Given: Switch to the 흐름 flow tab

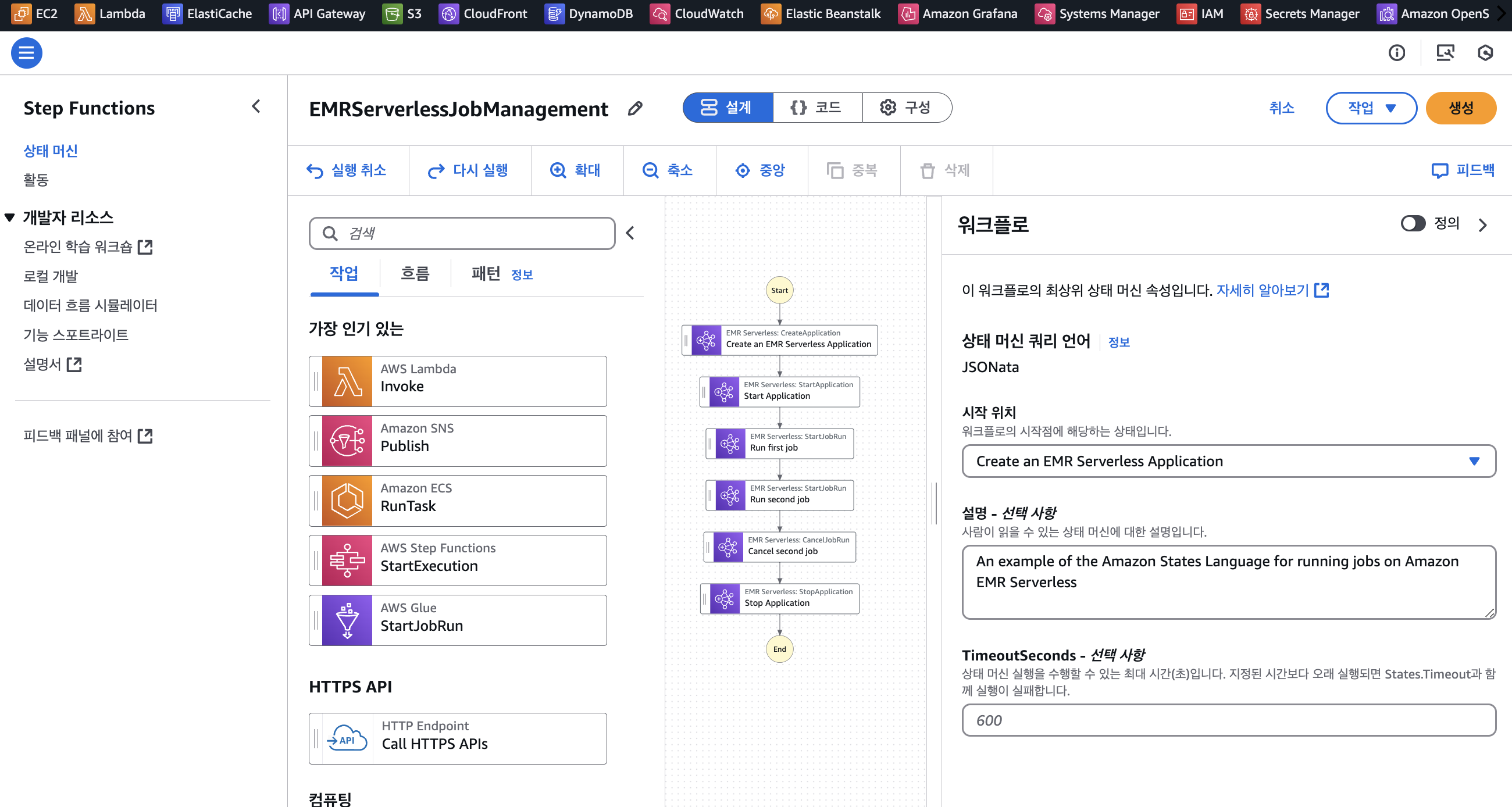Looking at the screenshot, I should (x=415, y=273).
